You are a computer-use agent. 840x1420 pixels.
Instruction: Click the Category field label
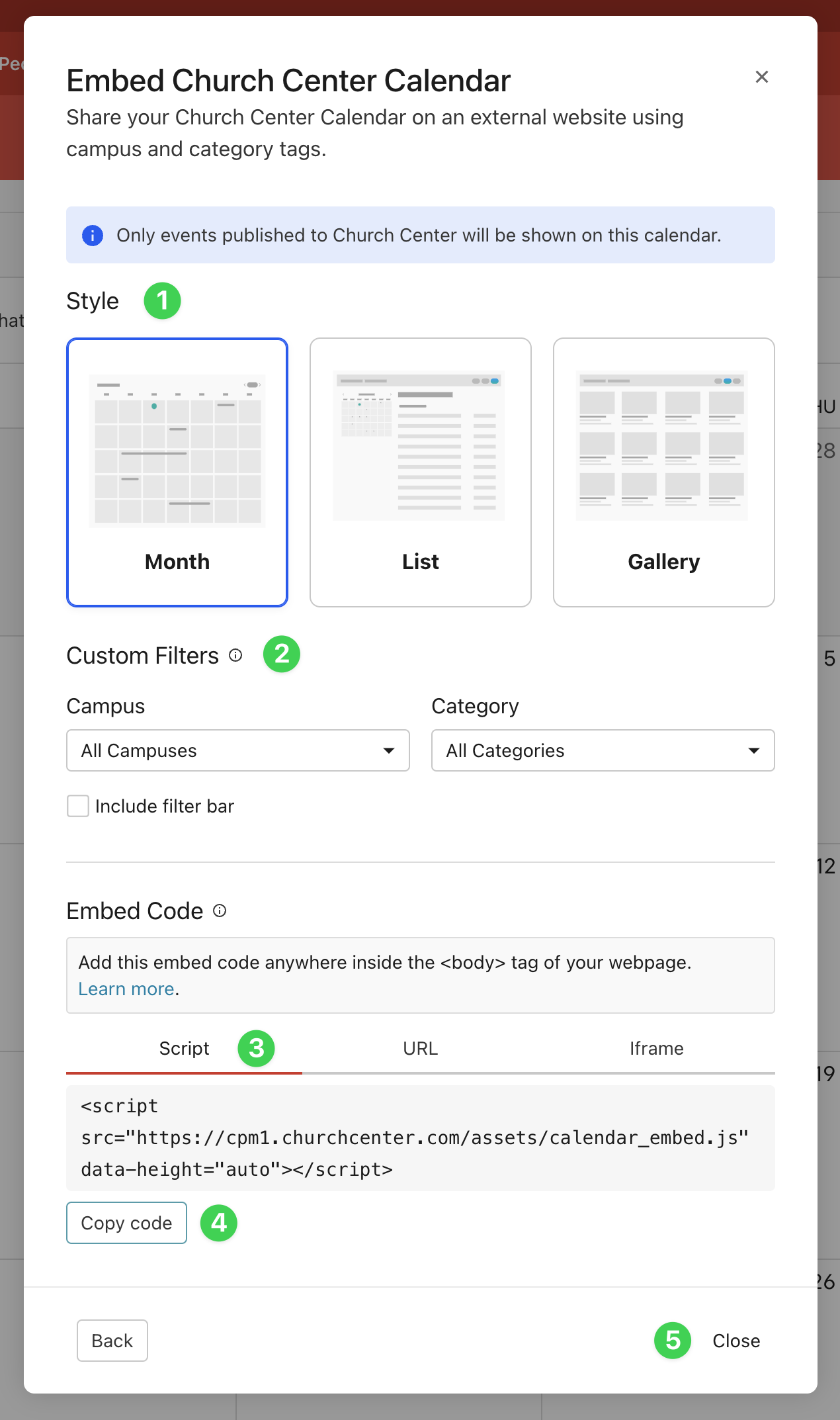[x=475, y=706]
